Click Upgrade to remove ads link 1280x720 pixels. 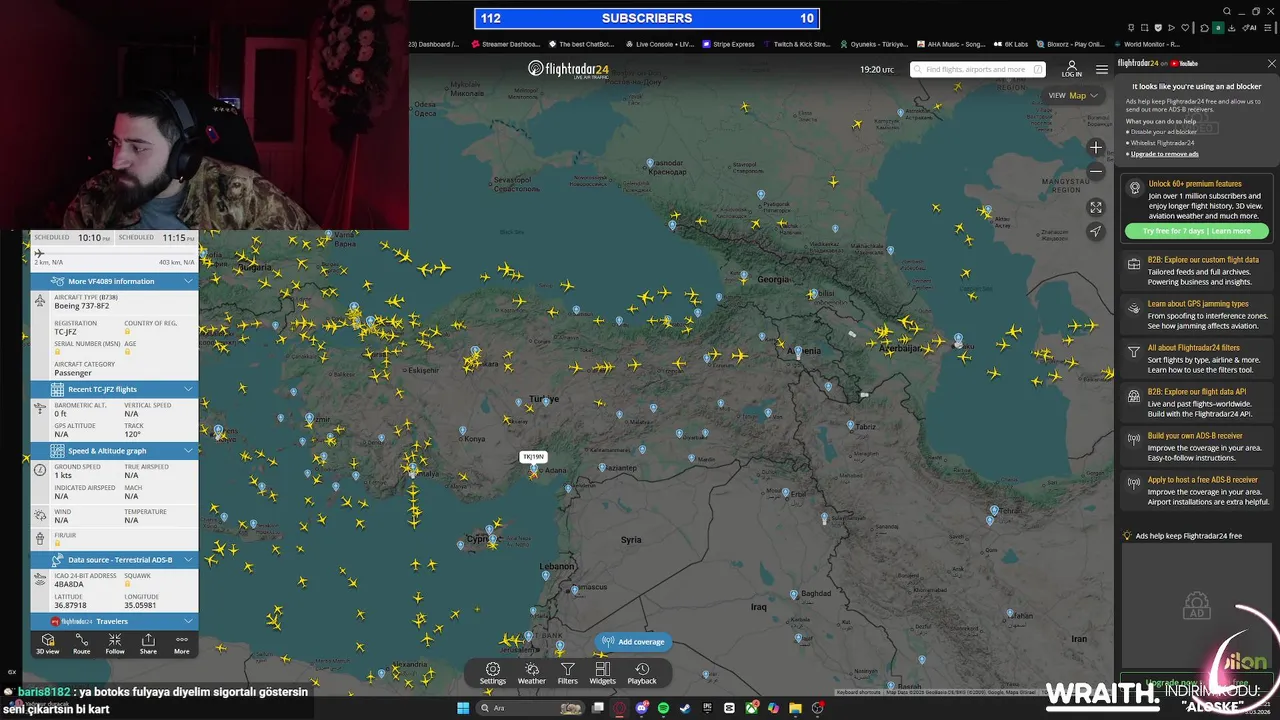(1164, 154)
